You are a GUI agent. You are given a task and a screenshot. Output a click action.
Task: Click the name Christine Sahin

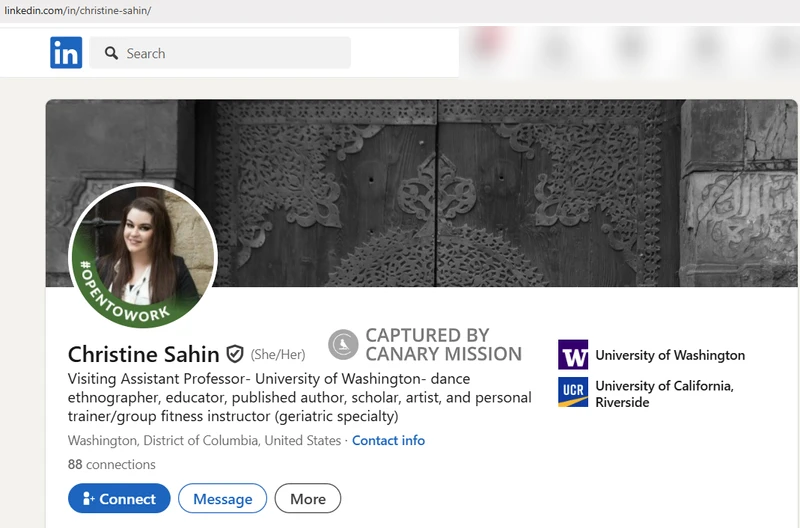point(143,354)
